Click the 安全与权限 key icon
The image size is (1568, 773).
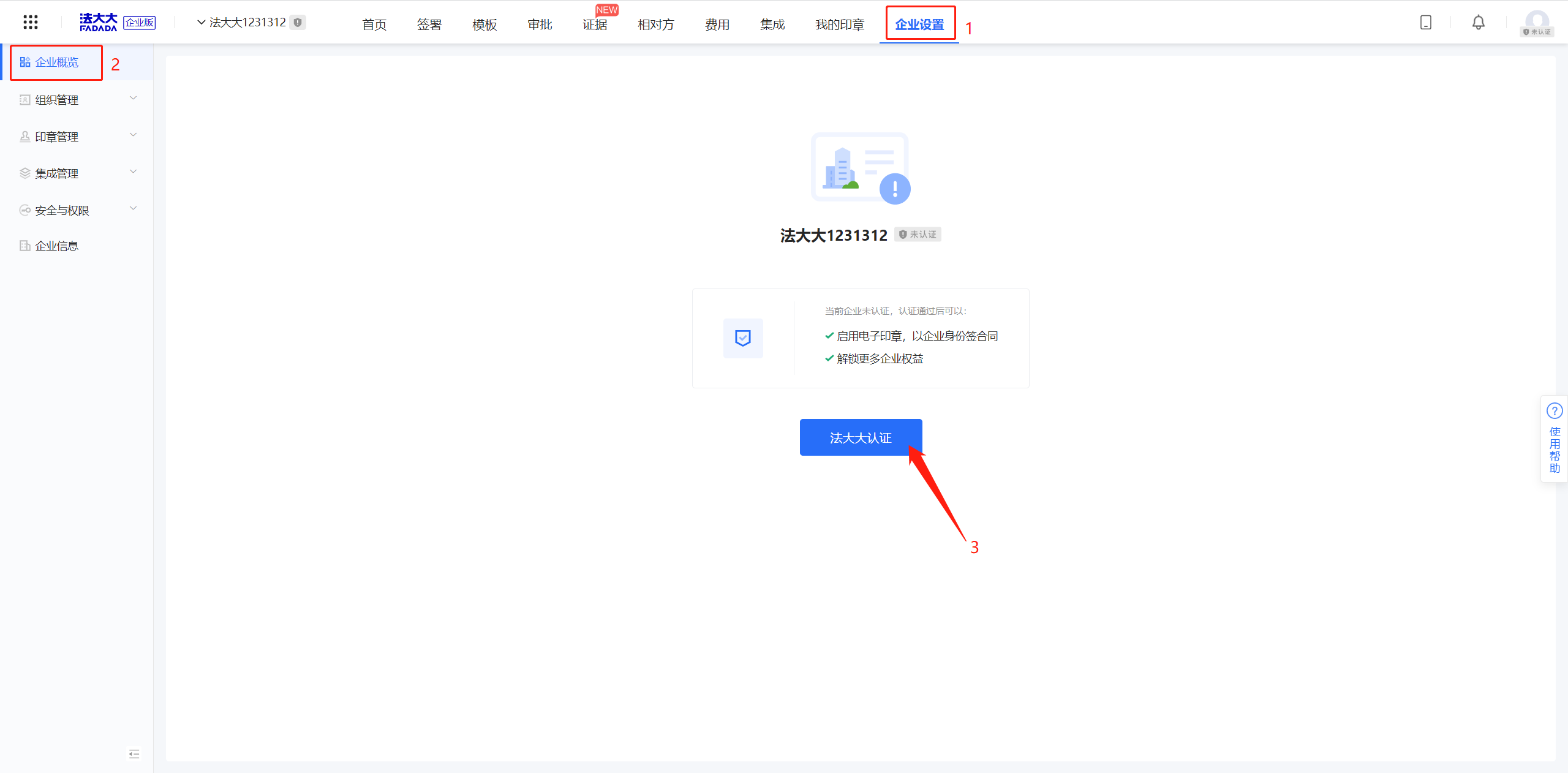(25, 210)
